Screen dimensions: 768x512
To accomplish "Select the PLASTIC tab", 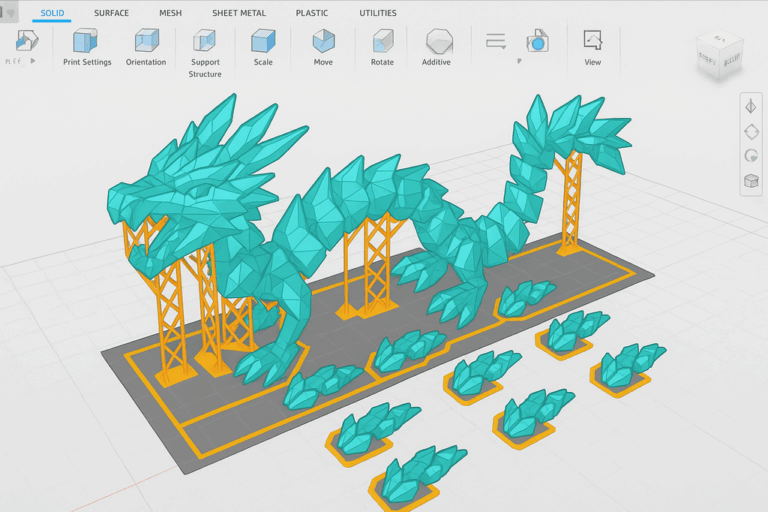I will [312, 13].
